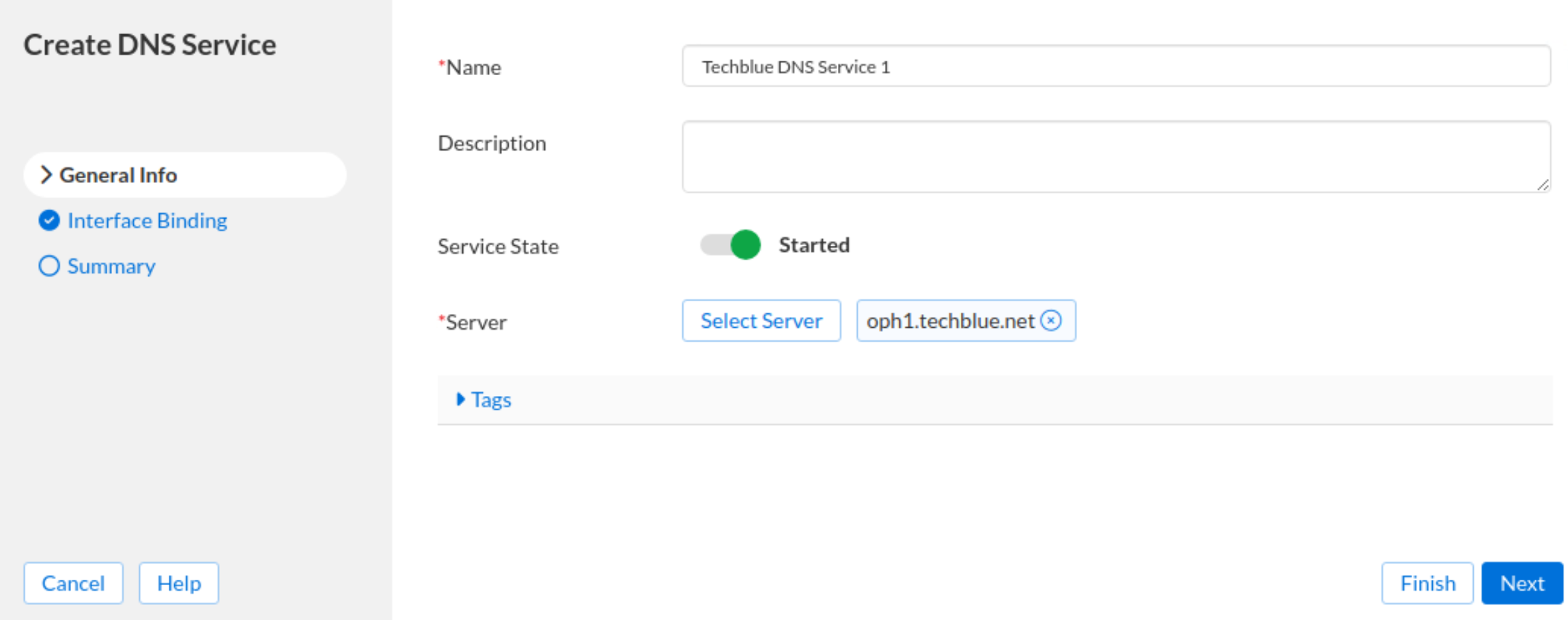The height and width of the screenshot is (620, 1568).
Task: Click the Interface Binding checkmark icon
Action: pyautogui.click(x=49, y=221)
